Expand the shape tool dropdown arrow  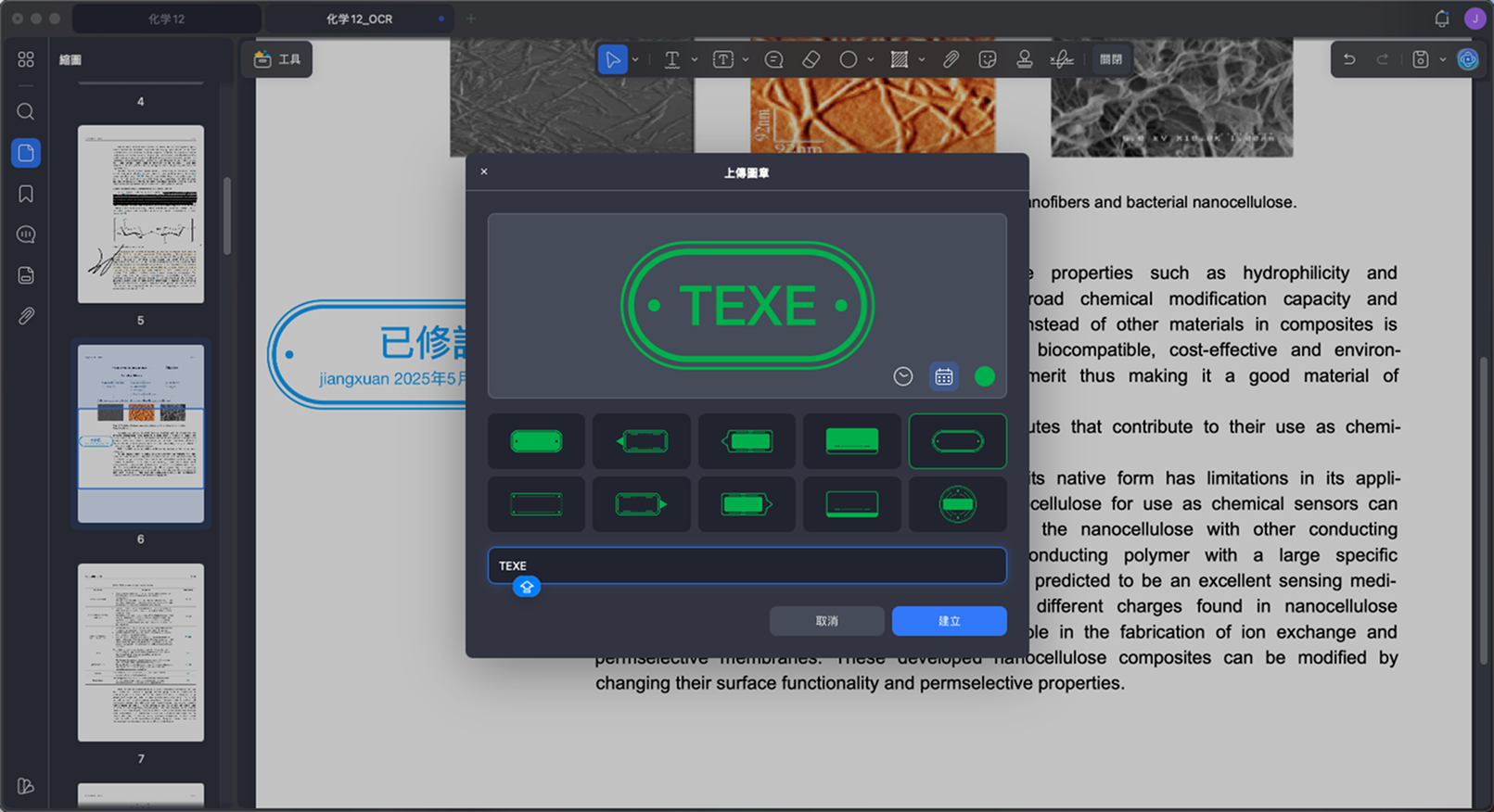[x=871, y=59]
